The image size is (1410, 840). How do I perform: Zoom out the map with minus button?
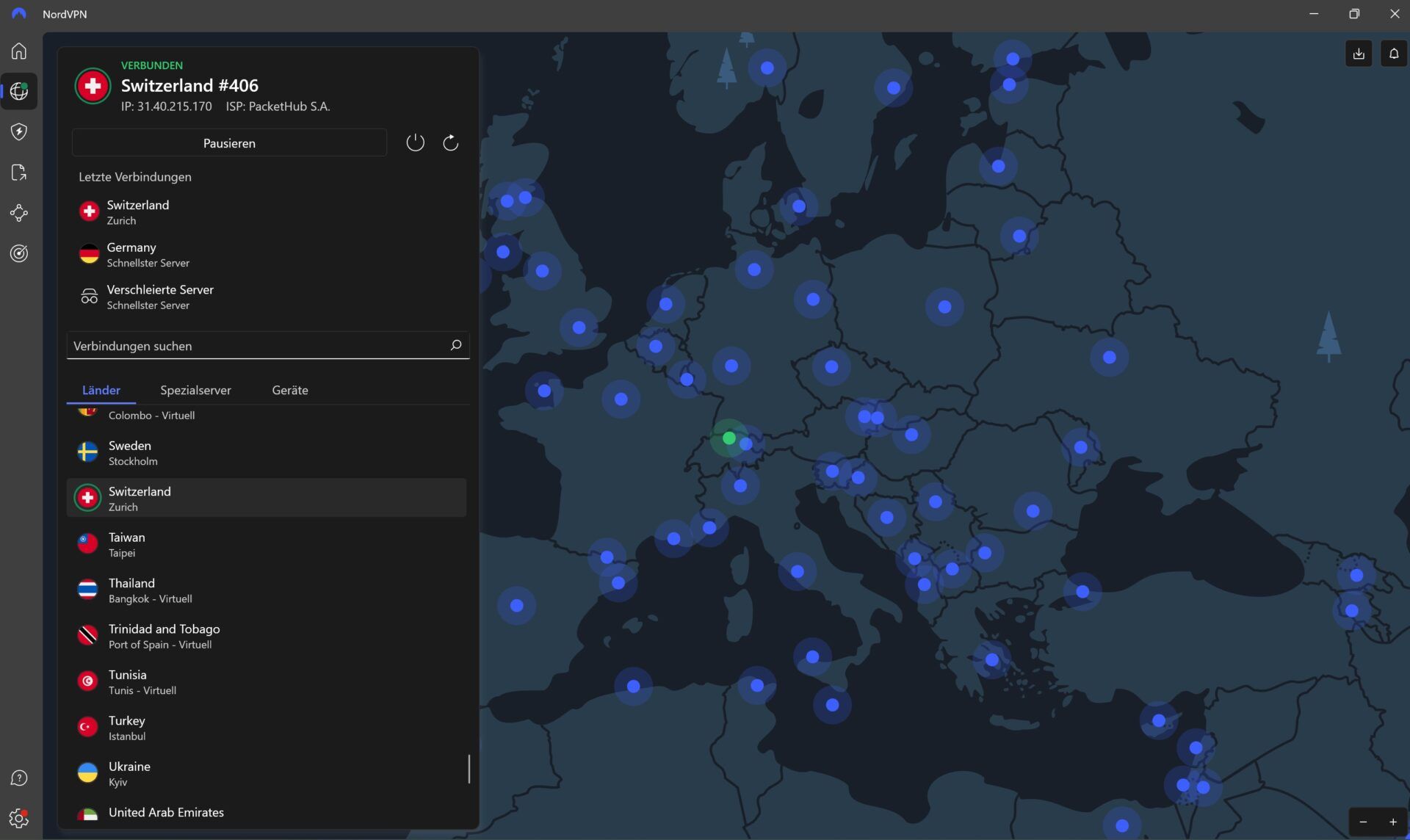(1364, 822)
